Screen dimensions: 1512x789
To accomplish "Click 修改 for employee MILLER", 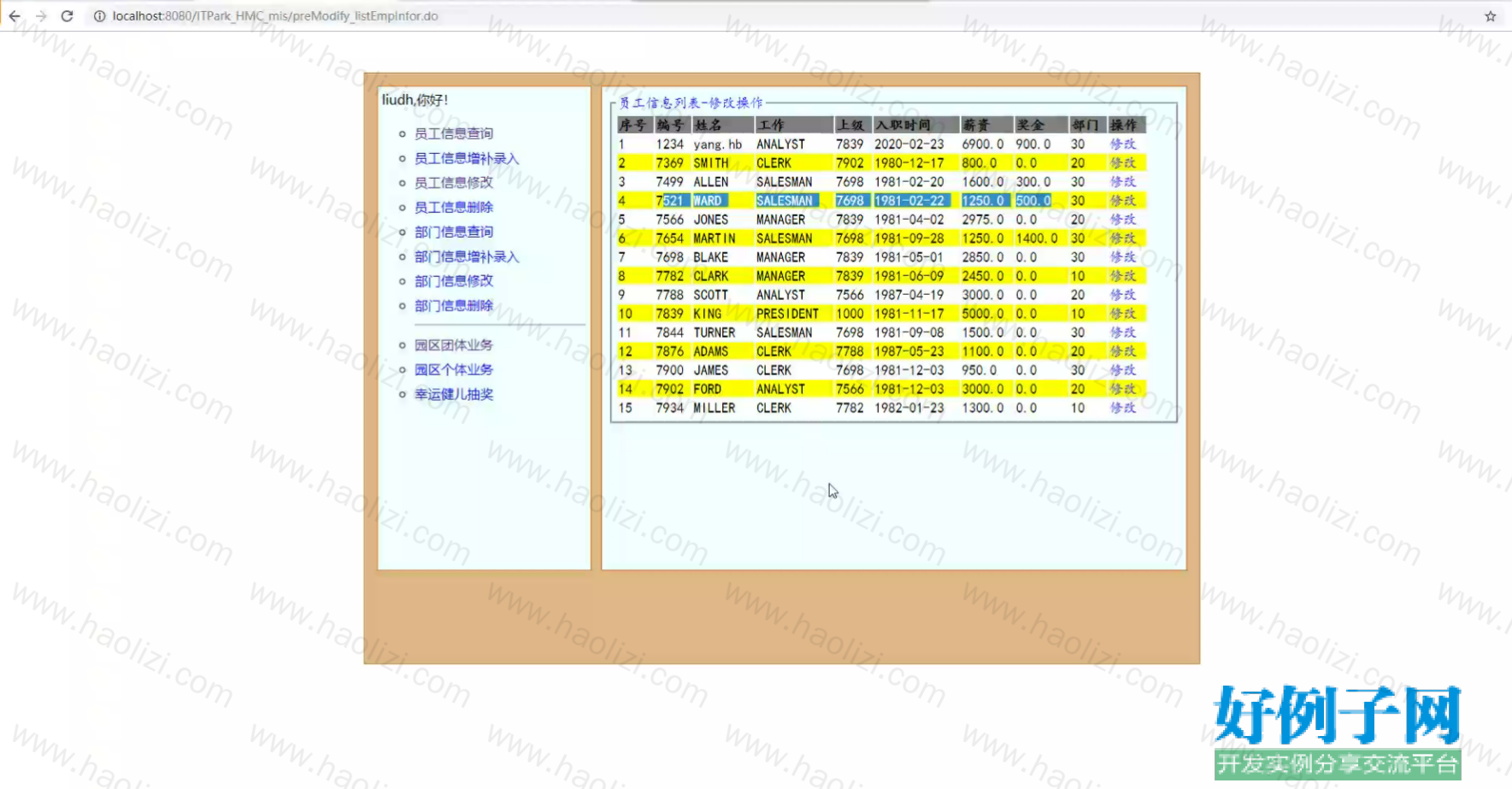I will (x=1123, y=408).
